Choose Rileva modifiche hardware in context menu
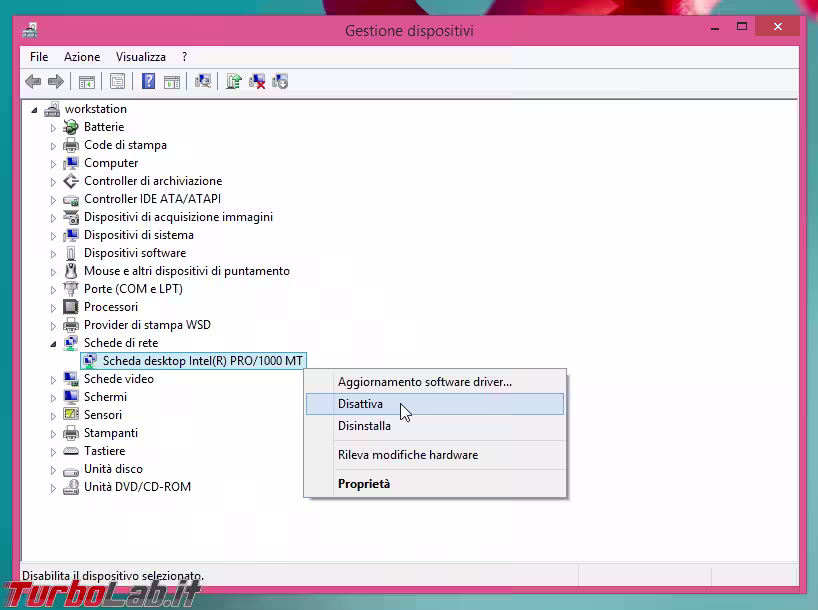 pyautogui.click(x=435, y=455)
